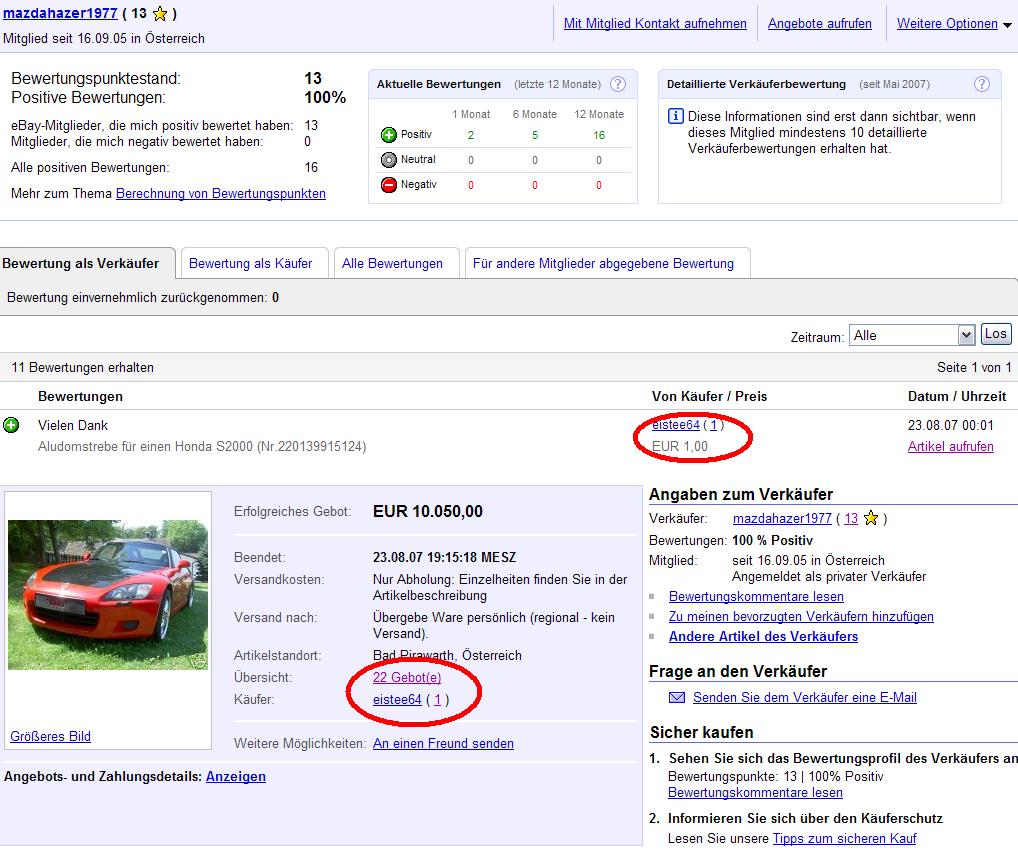This screenshot has height=860, width=1018.
Task: Click the green Positiv plus icon
Action: coord(388,135)
